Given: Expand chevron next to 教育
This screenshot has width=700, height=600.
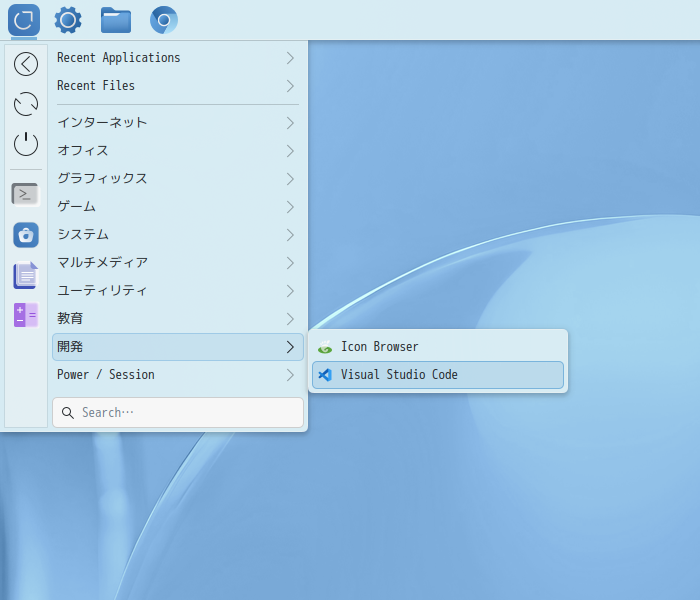Looking at the screenshot, I should tap(290, 319).
